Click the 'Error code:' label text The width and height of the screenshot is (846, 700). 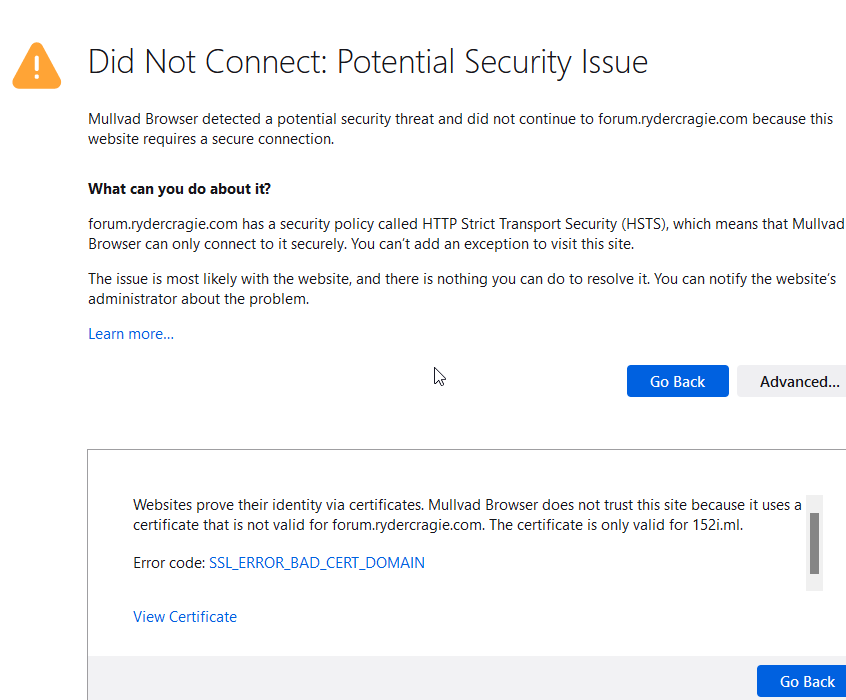click(168, 563)
